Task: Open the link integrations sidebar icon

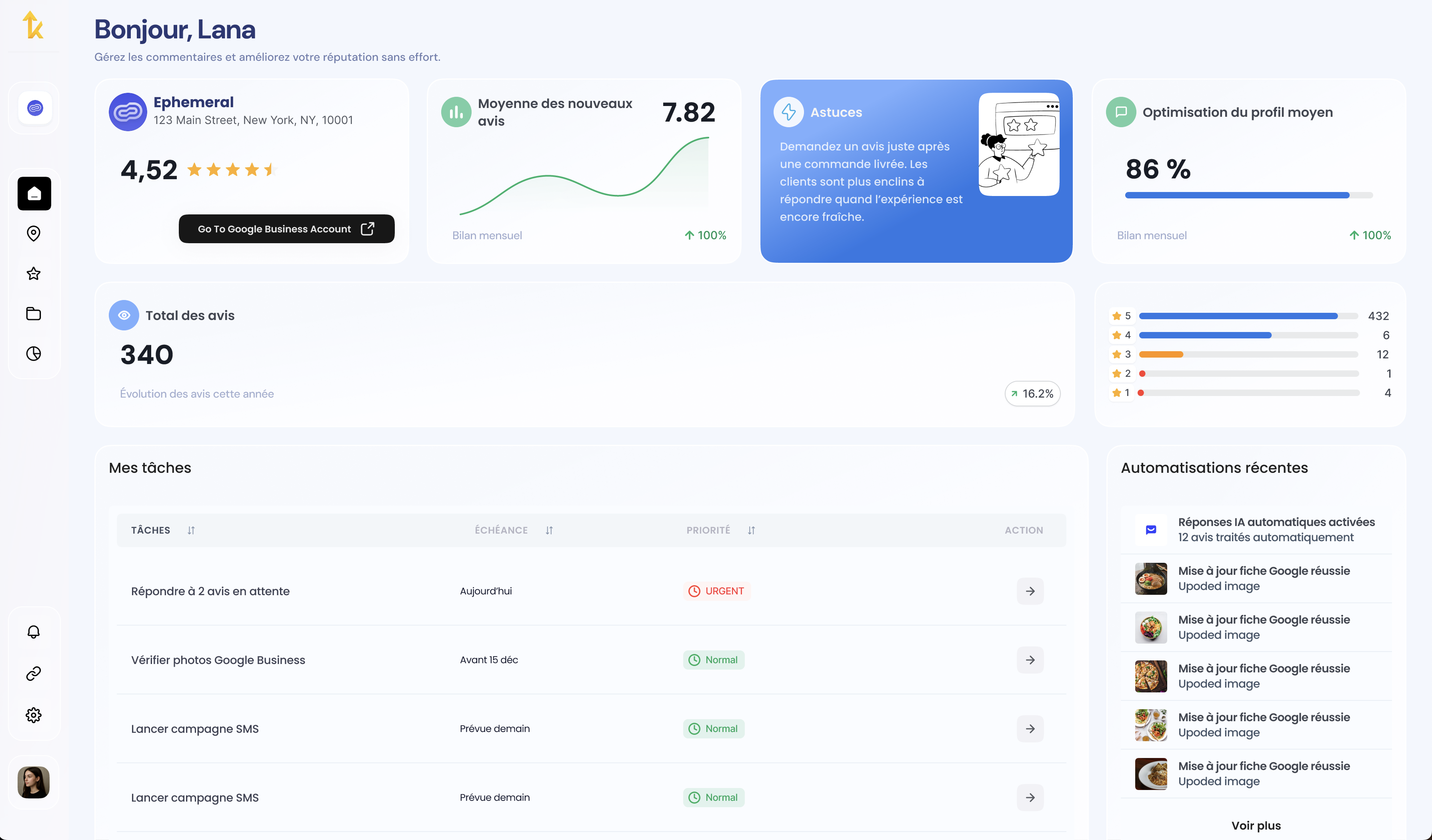Action: (x=34, y=674)
